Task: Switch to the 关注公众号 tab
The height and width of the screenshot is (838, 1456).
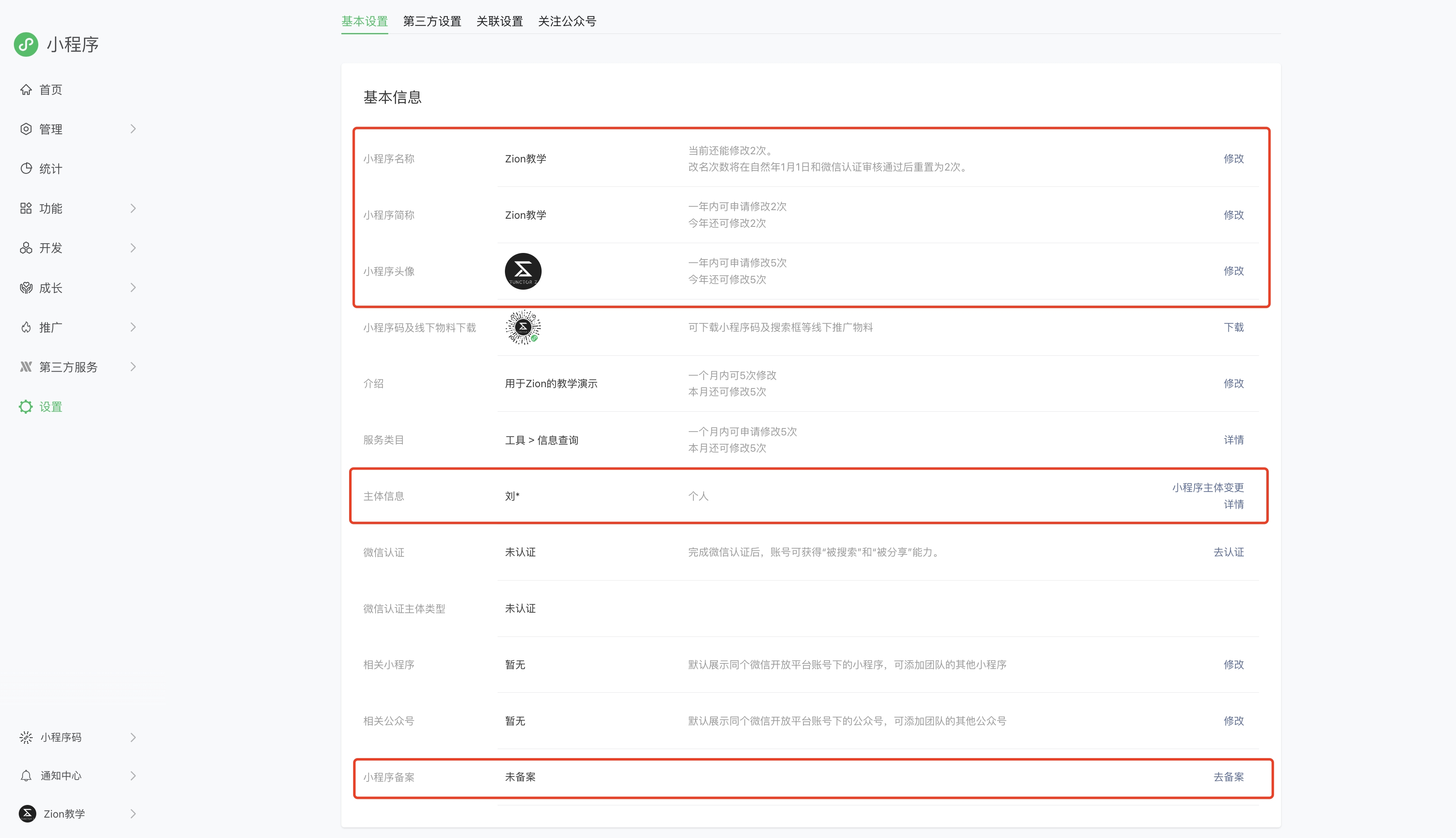Action: [566, 21]
